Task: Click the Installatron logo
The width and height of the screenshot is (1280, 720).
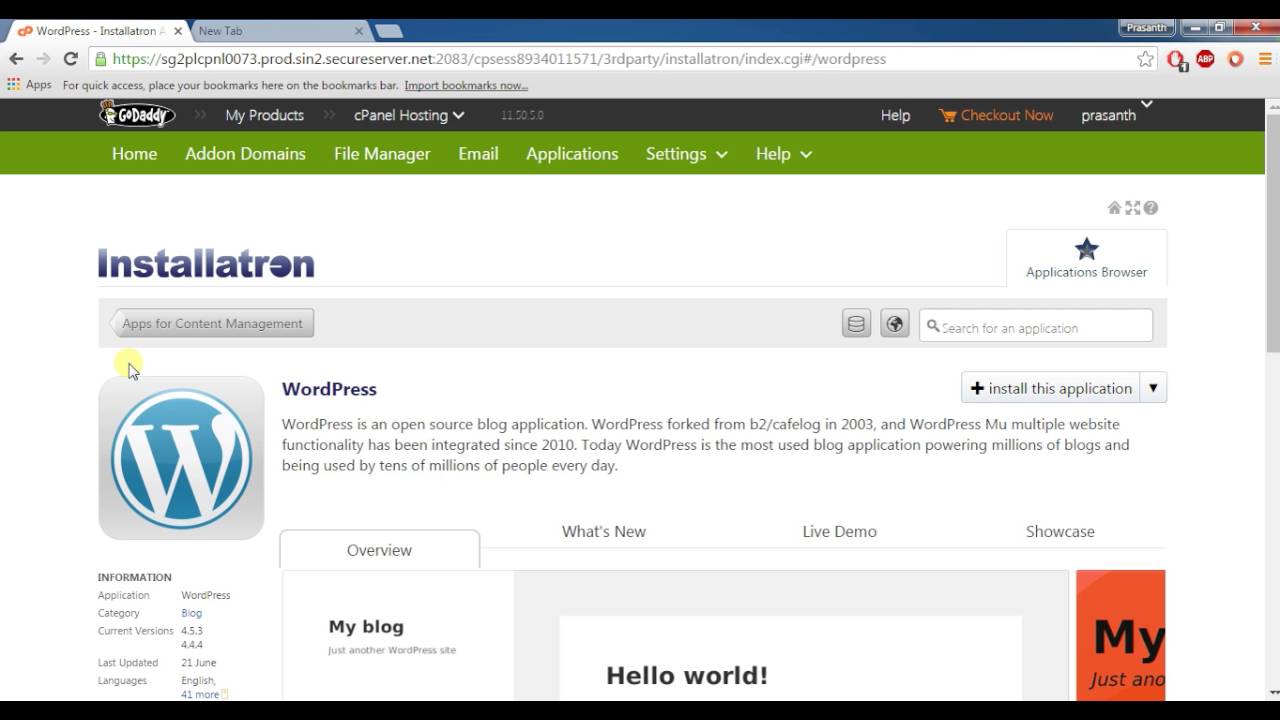Action: click(206, 263)
